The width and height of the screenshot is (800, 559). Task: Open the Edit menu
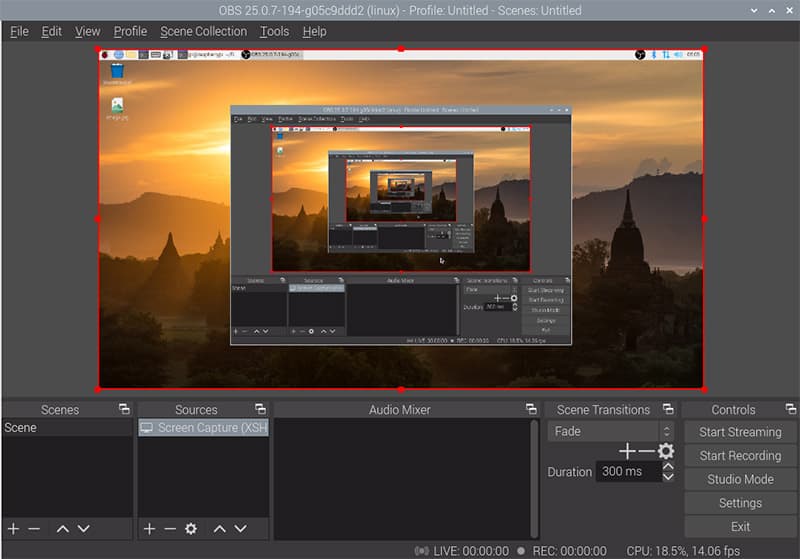pos(52,32)
